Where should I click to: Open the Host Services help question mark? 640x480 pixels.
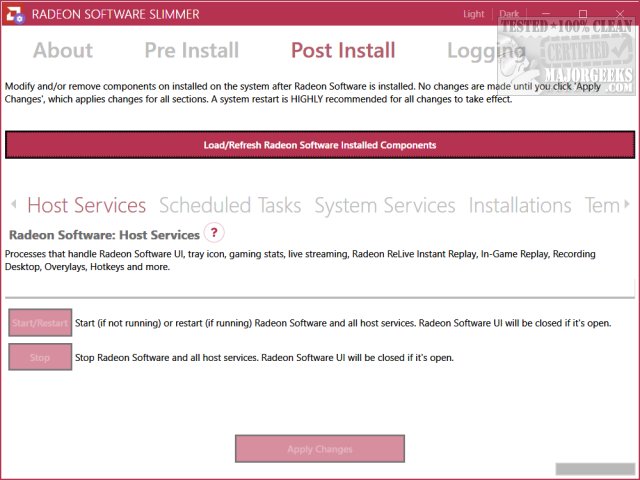214,233
